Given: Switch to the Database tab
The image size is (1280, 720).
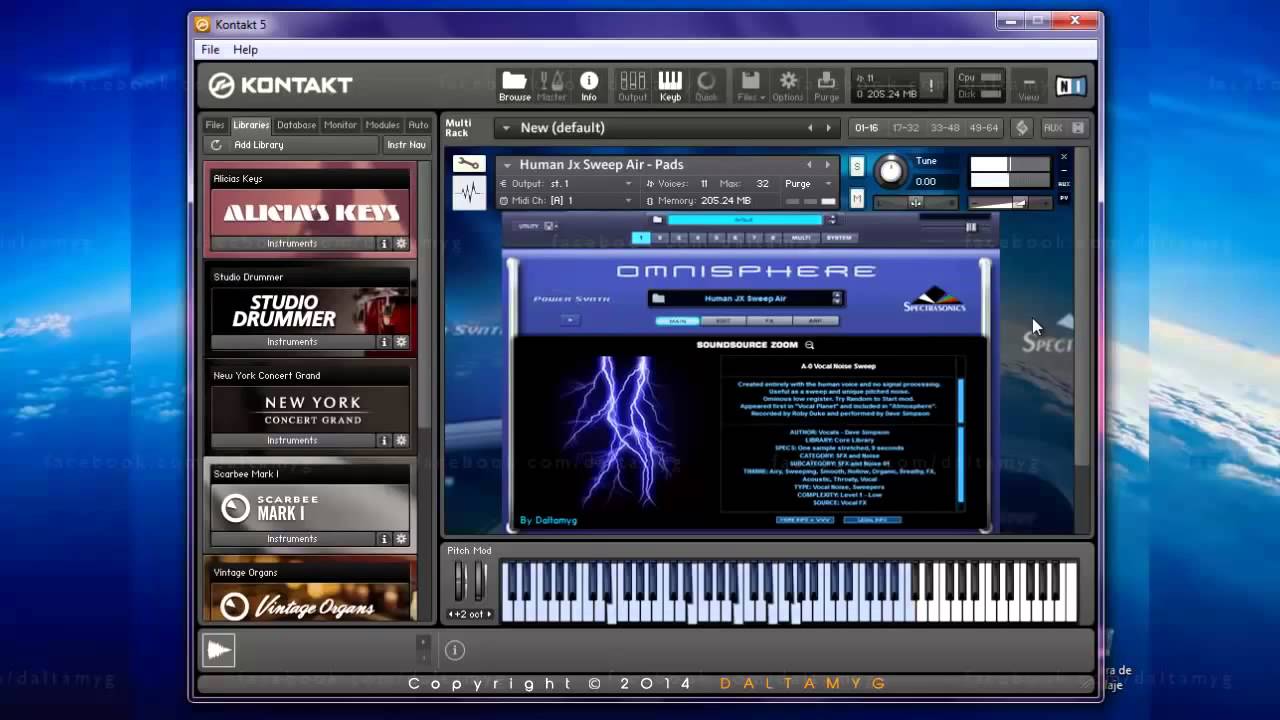Looking at the screenshot, I should (296, 125).
